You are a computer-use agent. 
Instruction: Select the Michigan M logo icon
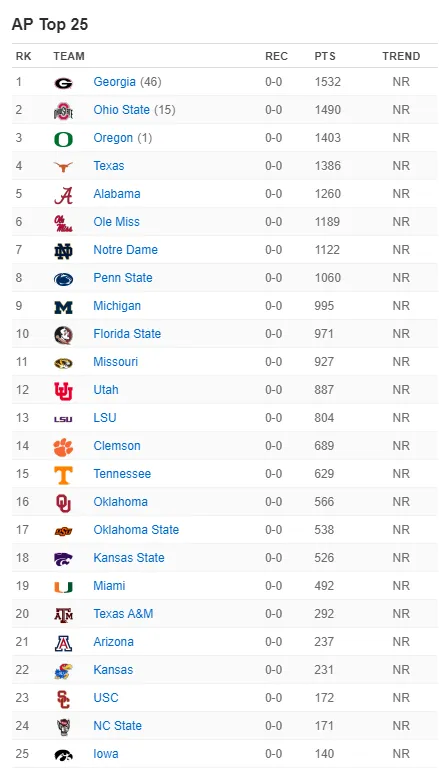click(x=63, y=307)
